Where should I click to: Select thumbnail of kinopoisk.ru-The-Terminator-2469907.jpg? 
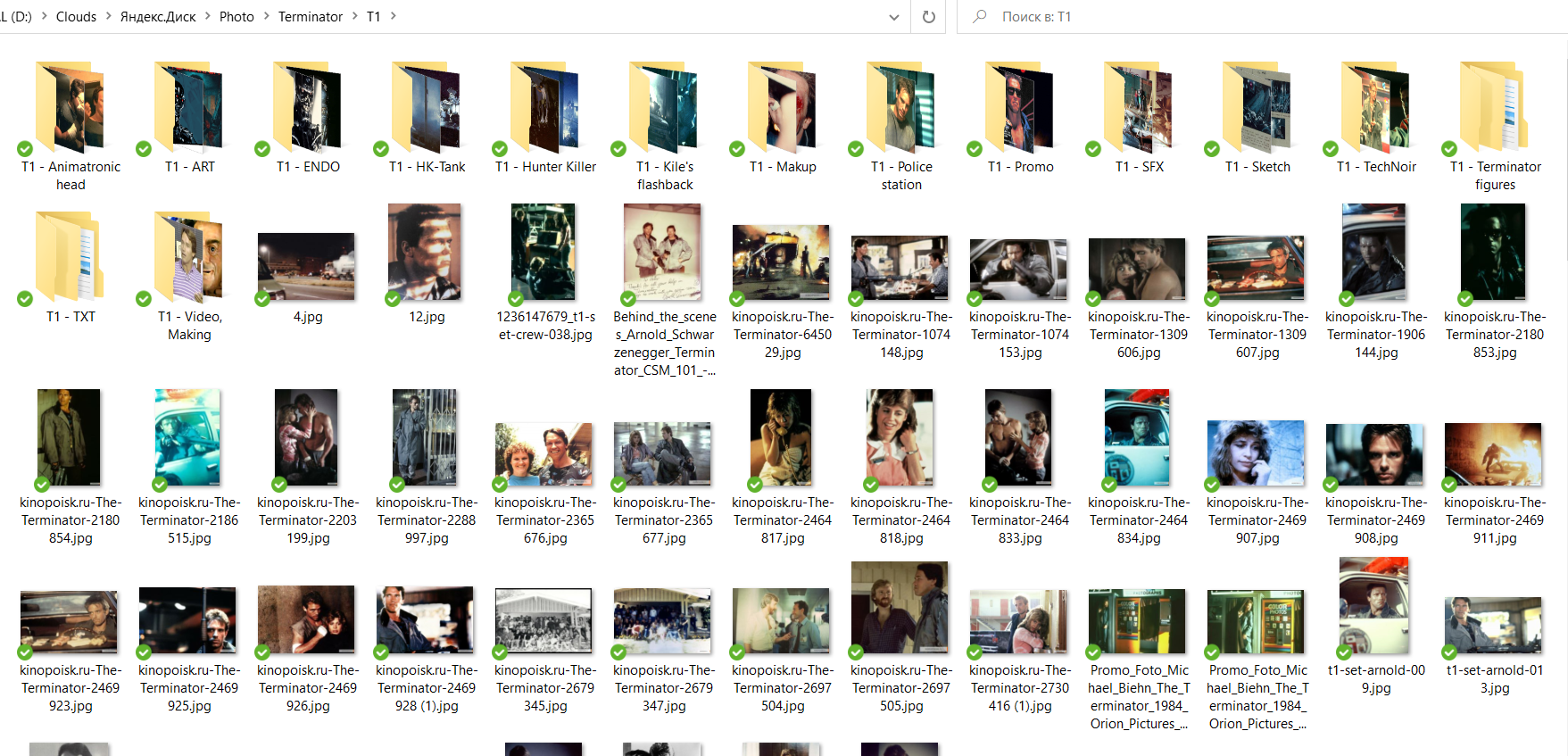point(1256,453)
